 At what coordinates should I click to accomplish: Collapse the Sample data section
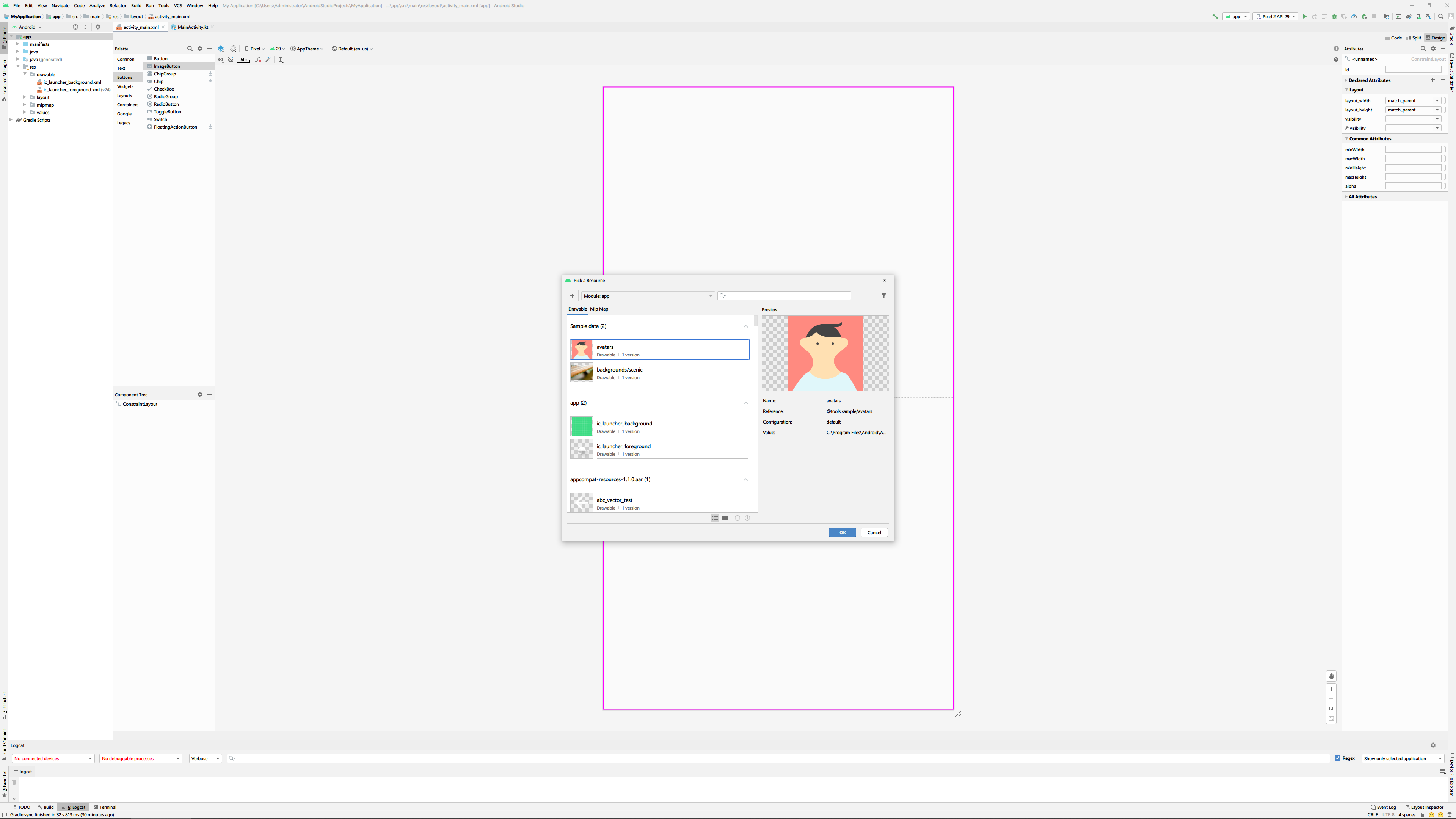(x=745, y=326)
